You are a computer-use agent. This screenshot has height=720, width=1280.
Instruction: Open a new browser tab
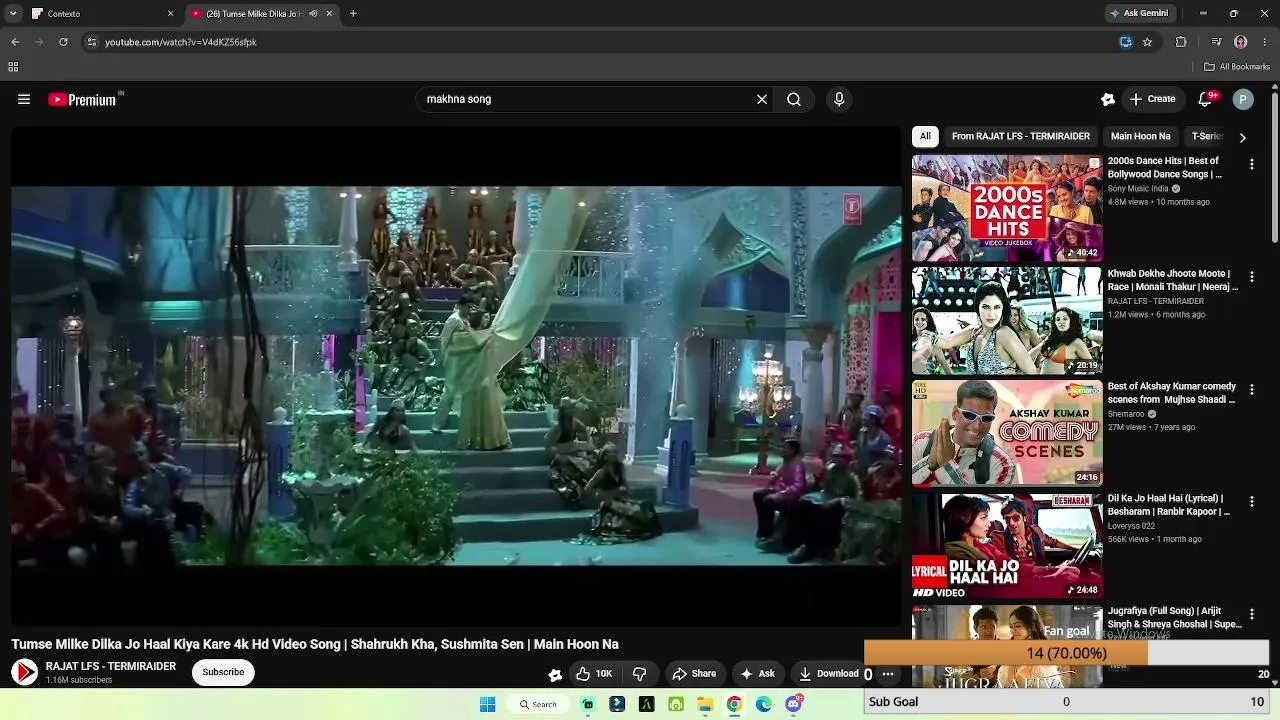tap(353, 14)
